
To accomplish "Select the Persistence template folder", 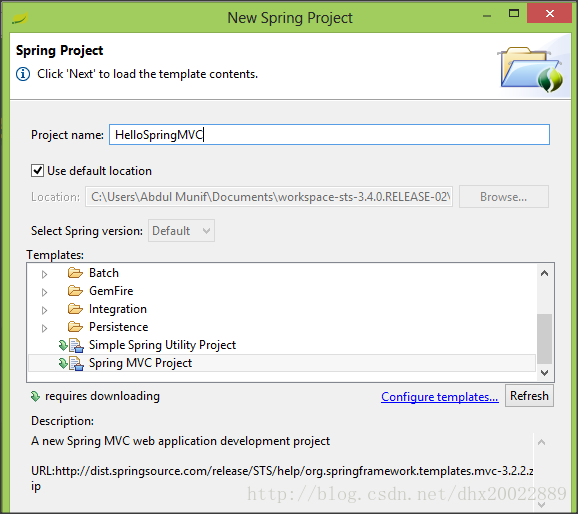I will 119,327.
